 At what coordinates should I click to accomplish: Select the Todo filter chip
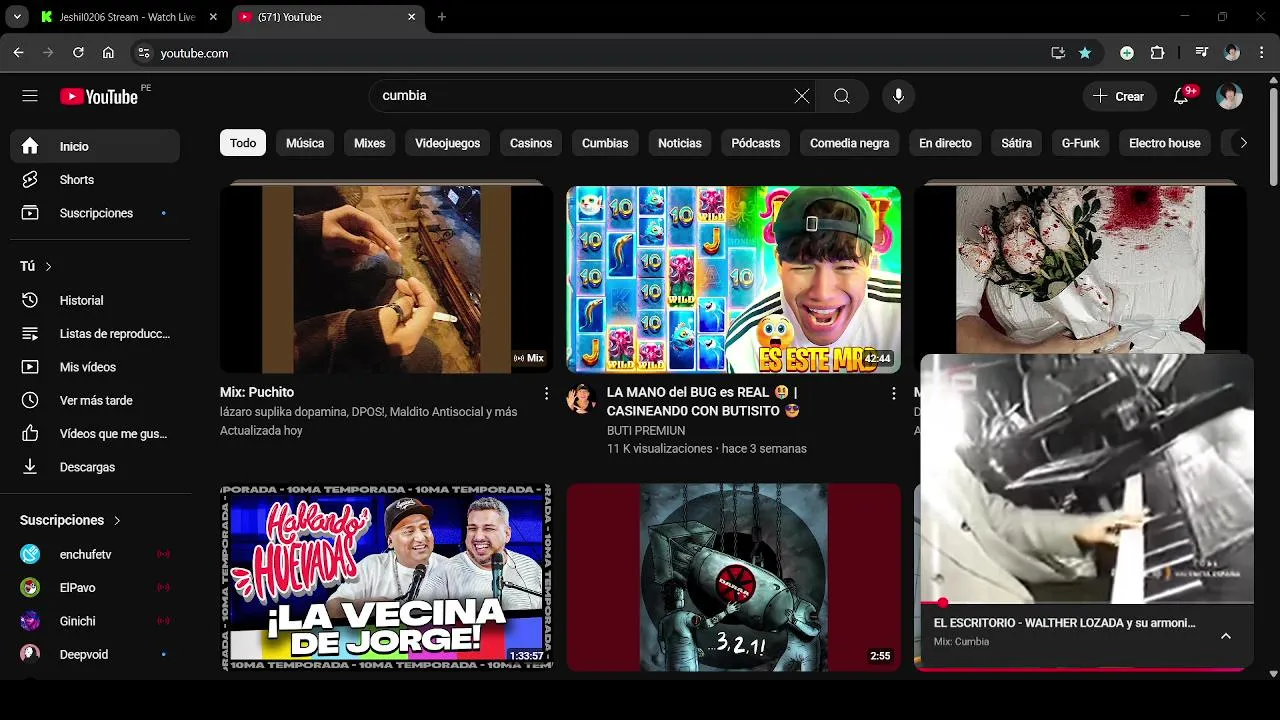click(243, 143)
